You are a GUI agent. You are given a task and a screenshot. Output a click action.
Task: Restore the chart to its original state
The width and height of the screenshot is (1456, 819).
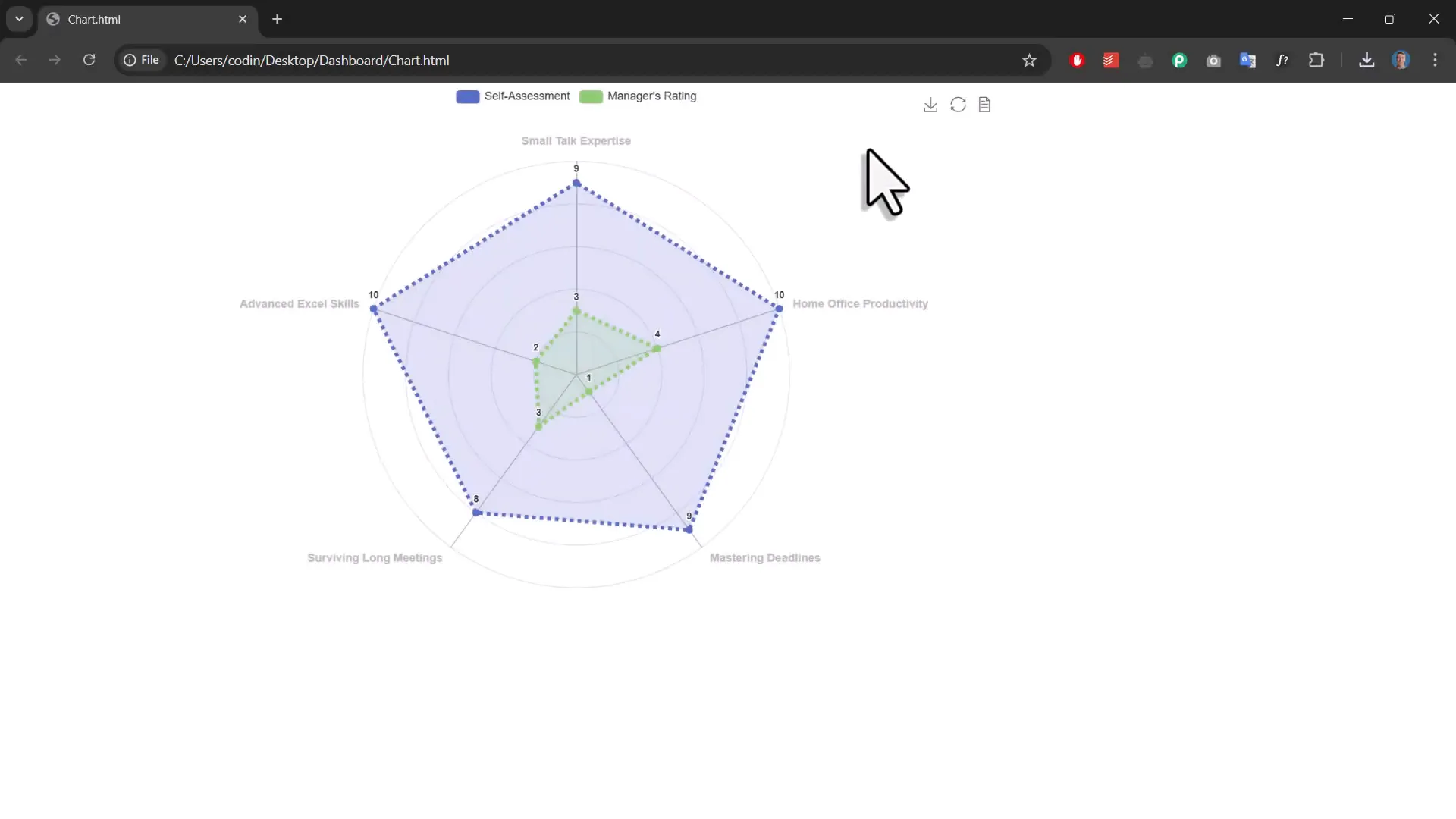click(957, 104)
